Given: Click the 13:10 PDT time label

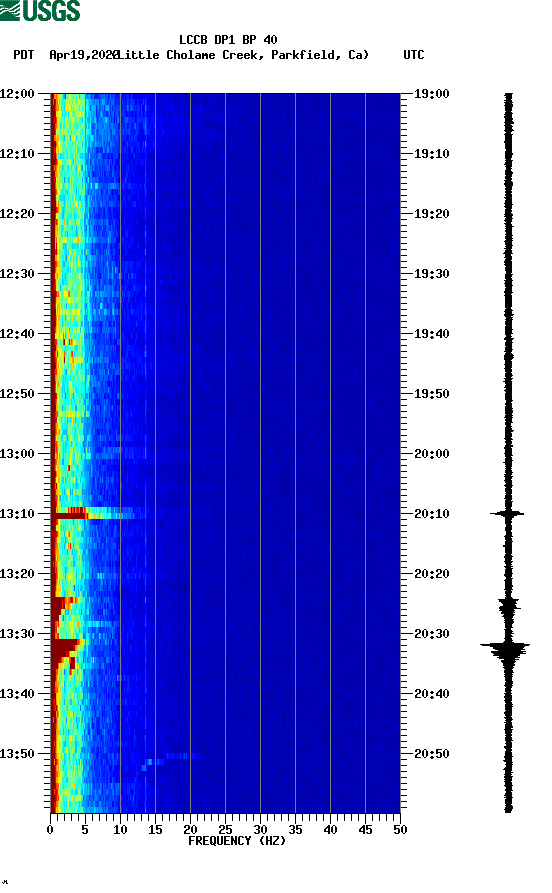Looking at the screenshot, I should click(x=17, y=514).
